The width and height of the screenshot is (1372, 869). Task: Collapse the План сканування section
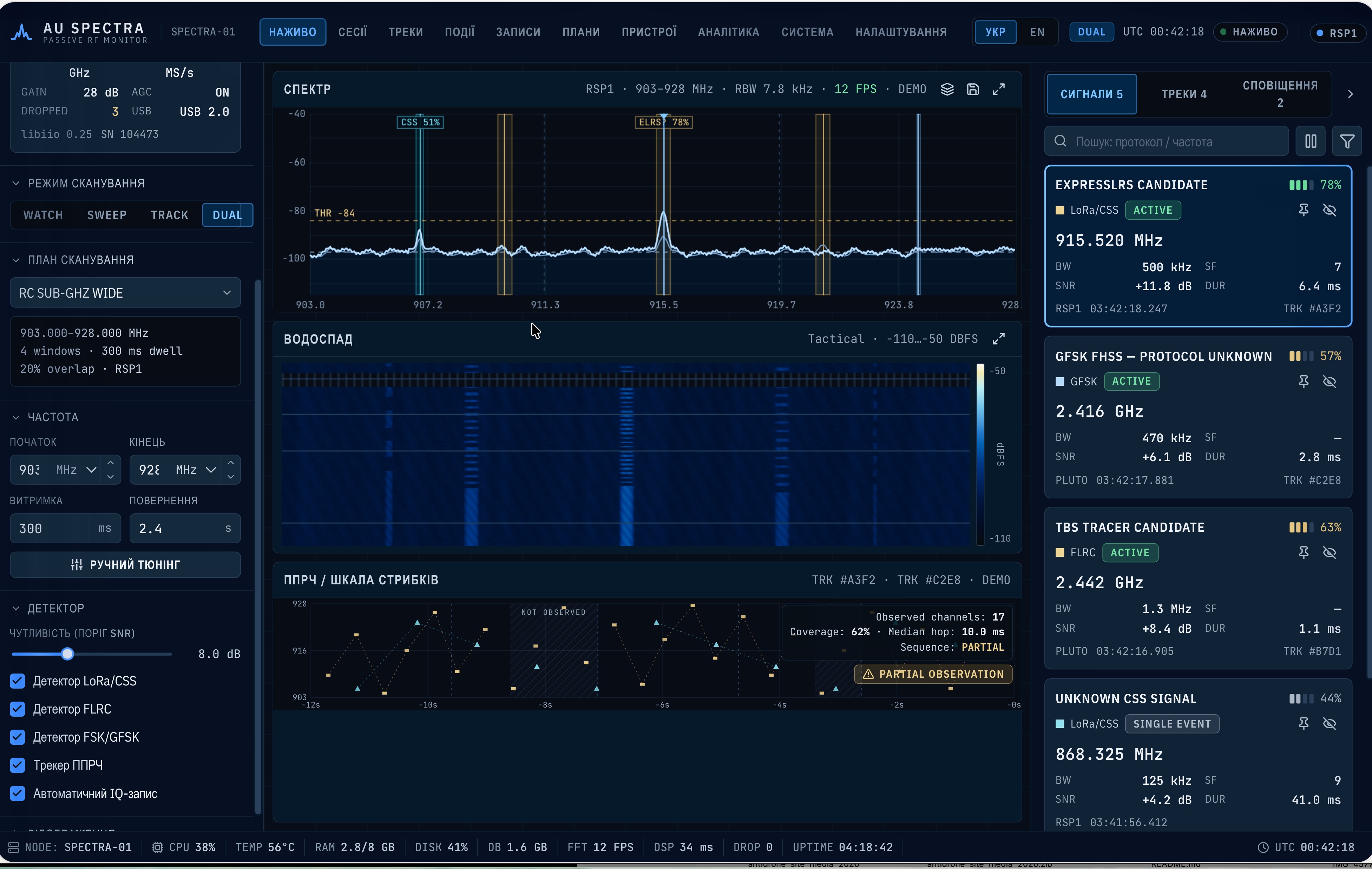(16, 260)
